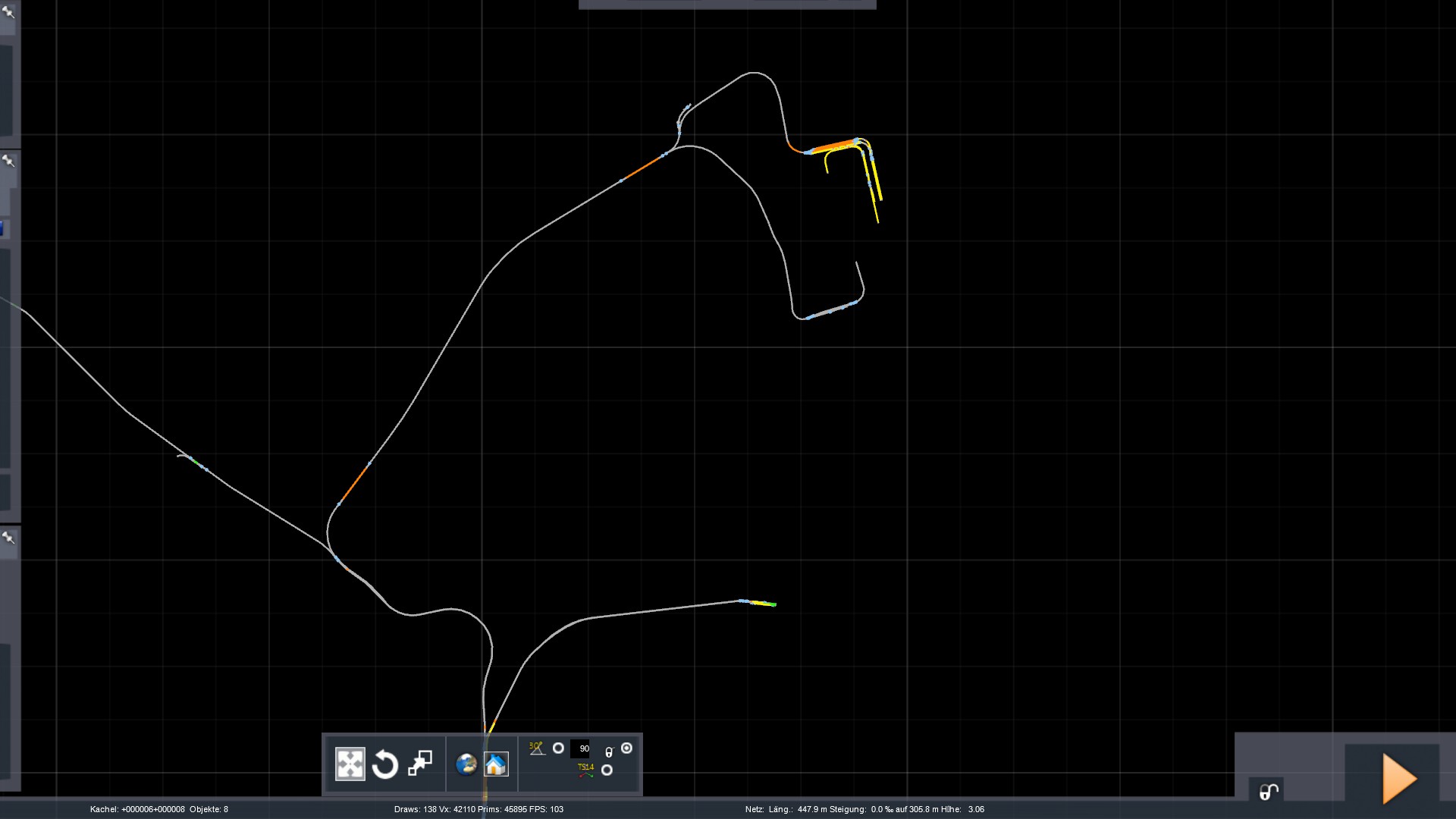Click the padlock icon in bottom toolbar
The height and width of the screenshot is (819, 1456).
click(609, 752)
